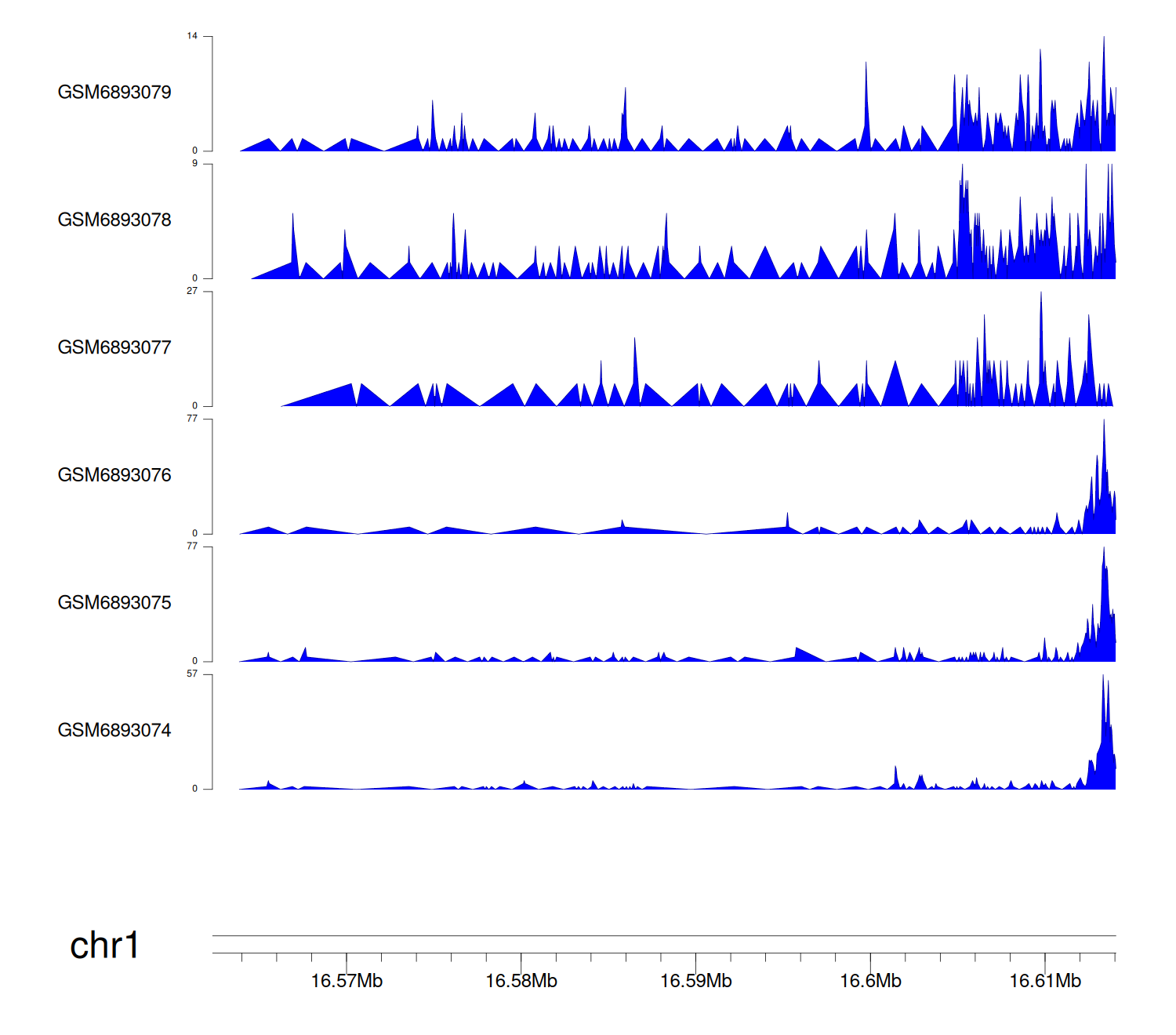Click the GSM6893077 track name
The image size is (1176, 1035).
click(114, 348)
